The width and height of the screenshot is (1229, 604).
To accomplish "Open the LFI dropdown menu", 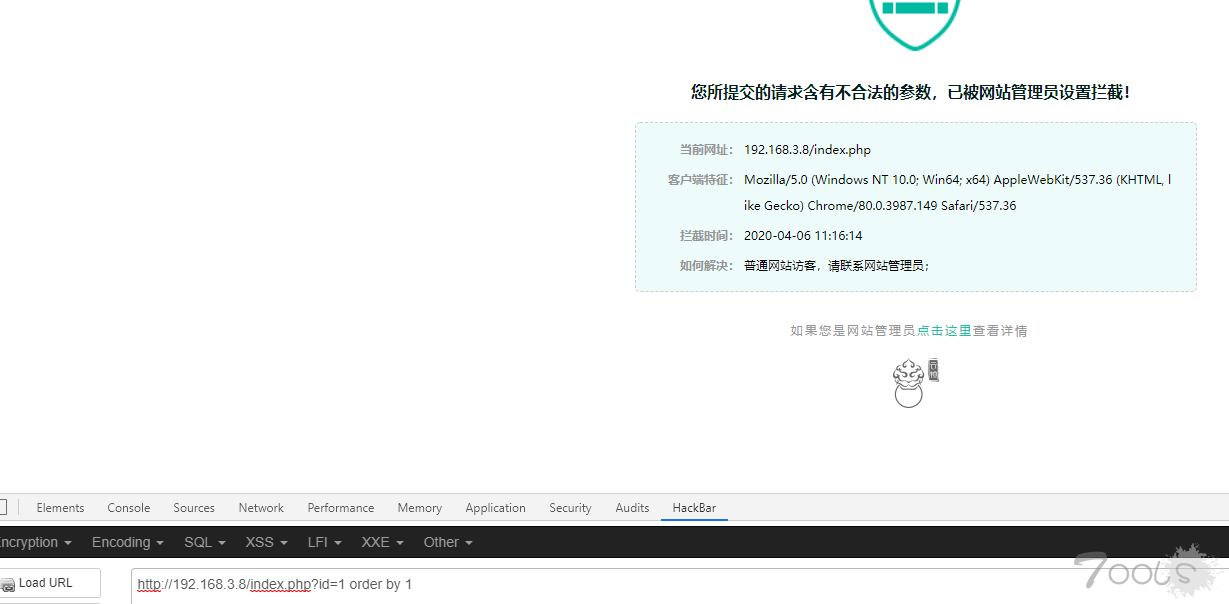I will click(x=324, y=542).
